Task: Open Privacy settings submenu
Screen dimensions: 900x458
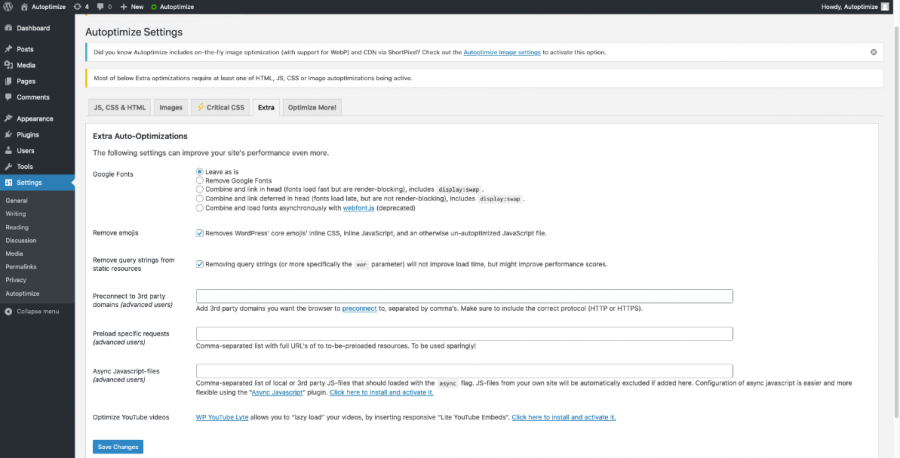Action: point(16,280)
